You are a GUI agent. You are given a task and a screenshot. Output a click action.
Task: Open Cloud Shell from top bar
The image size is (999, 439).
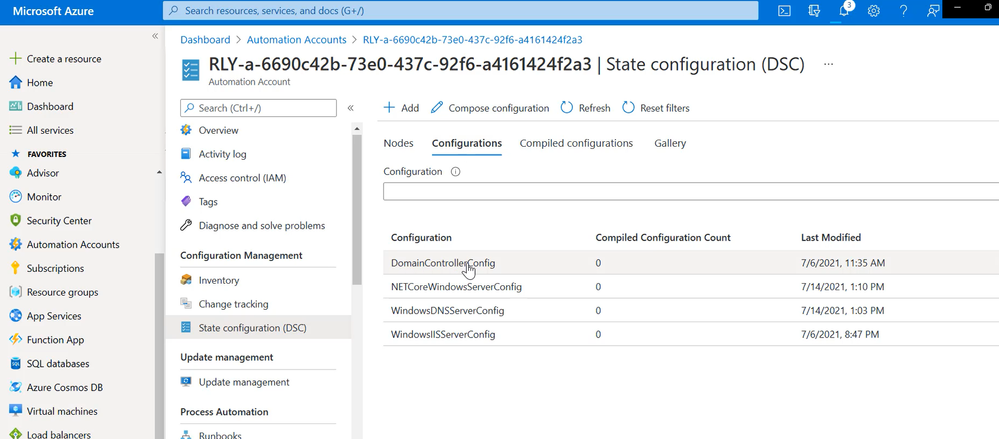[785, 11]
